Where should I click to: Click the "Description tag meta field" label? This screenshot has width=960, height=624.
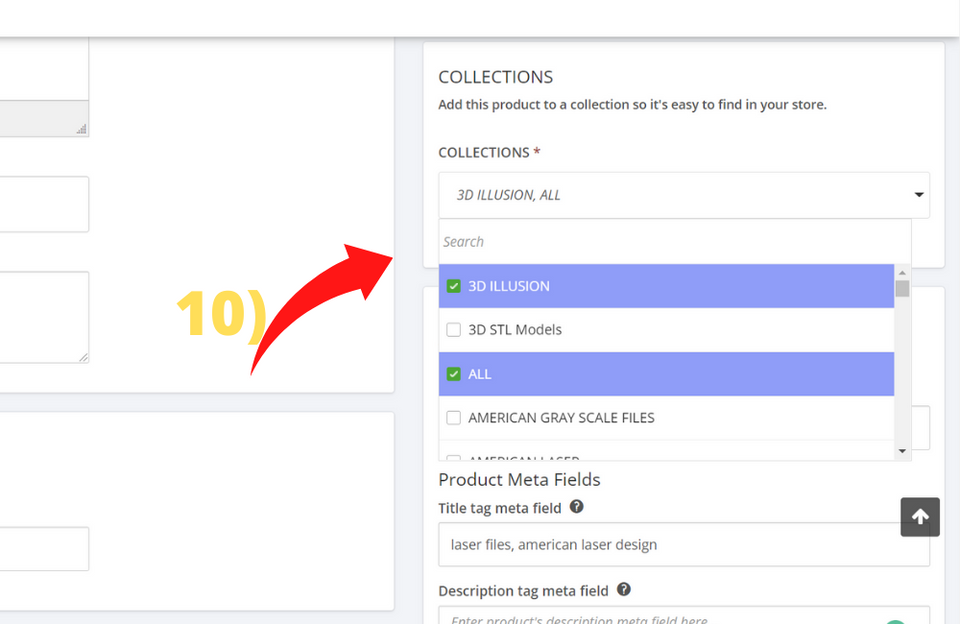pos(523,591)
